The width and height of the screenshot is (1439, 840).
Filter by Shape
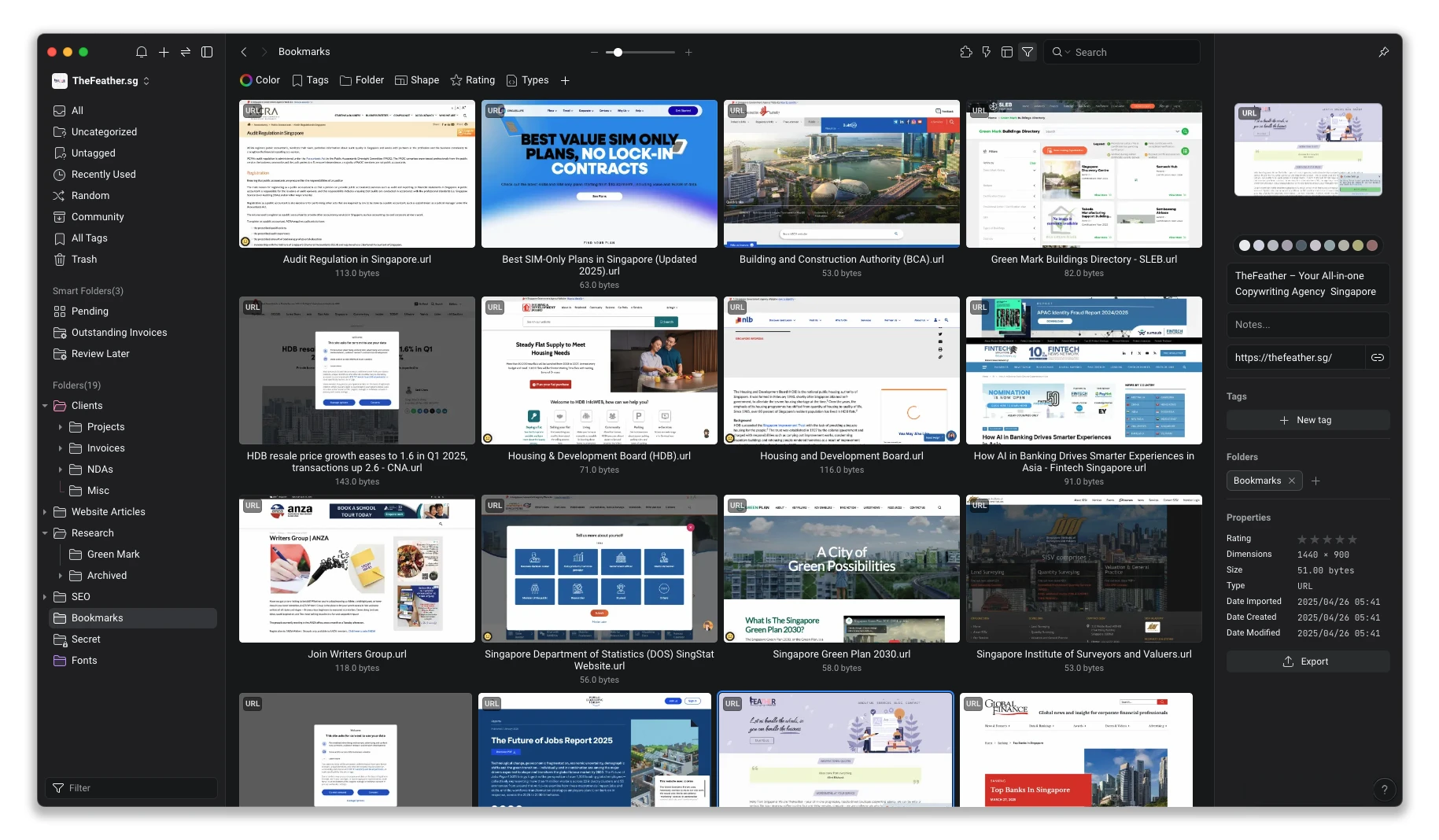coord(417,80)
